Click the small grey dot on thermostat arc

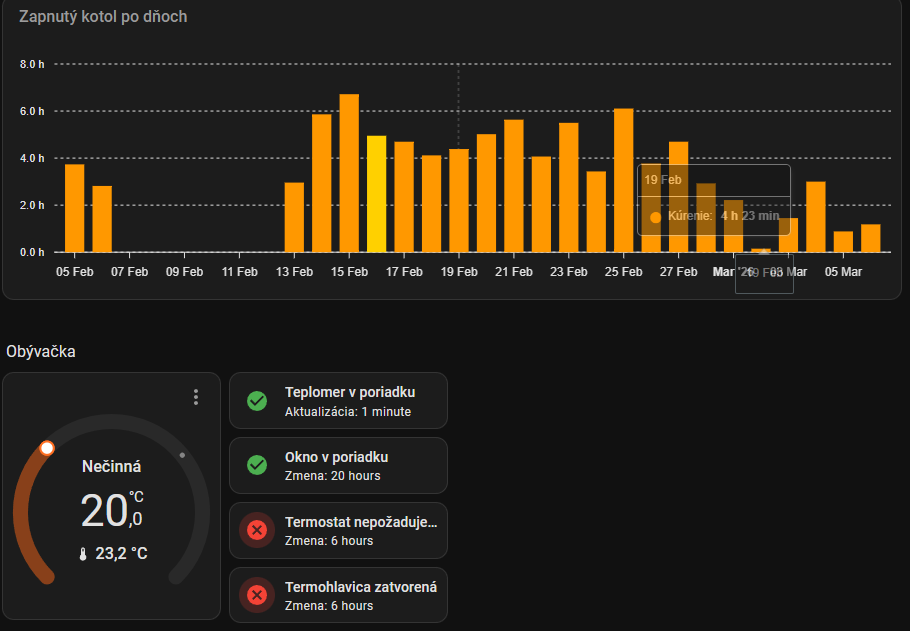pos(182,455)
